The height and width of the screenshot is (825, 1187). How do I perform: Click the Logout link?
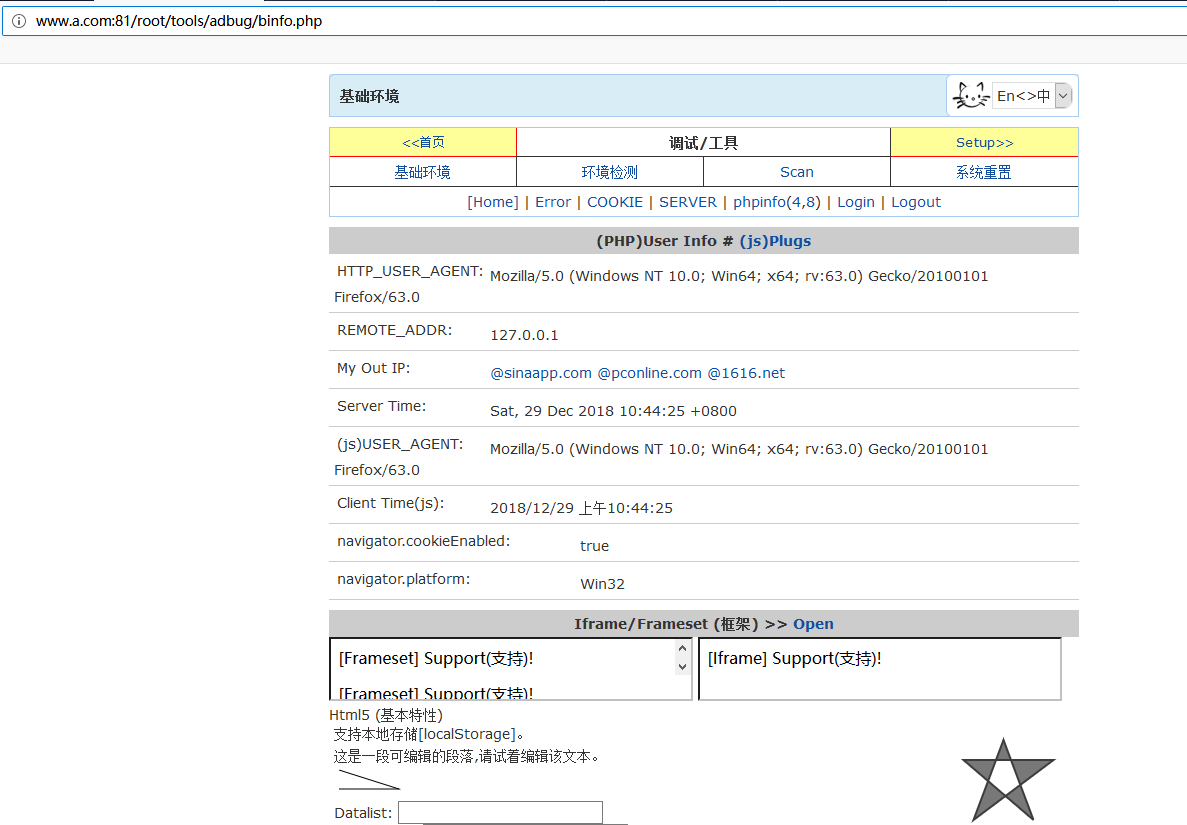coord(916,202)
